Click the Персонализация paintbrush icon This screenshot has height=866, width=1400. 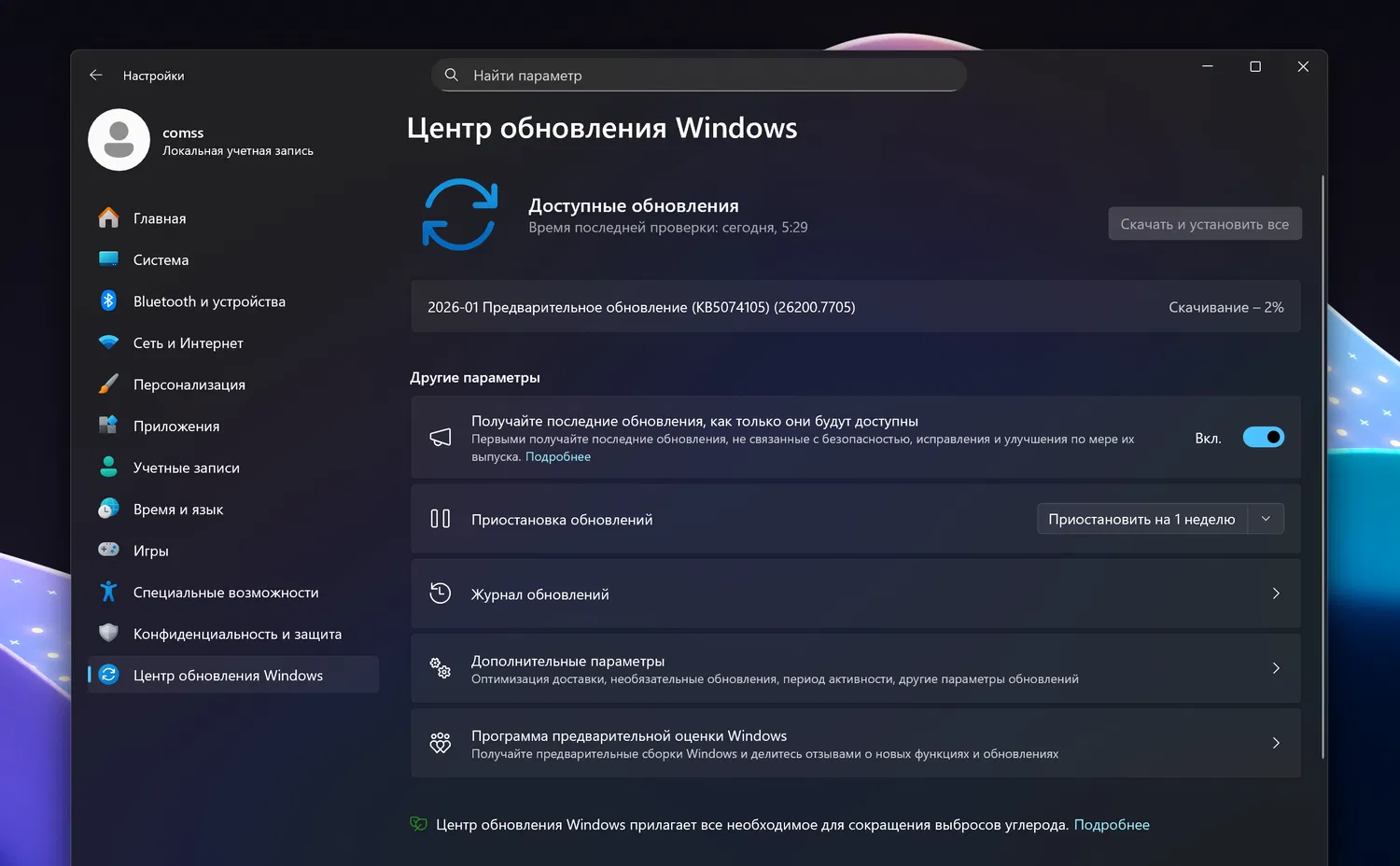pos(108,384)
